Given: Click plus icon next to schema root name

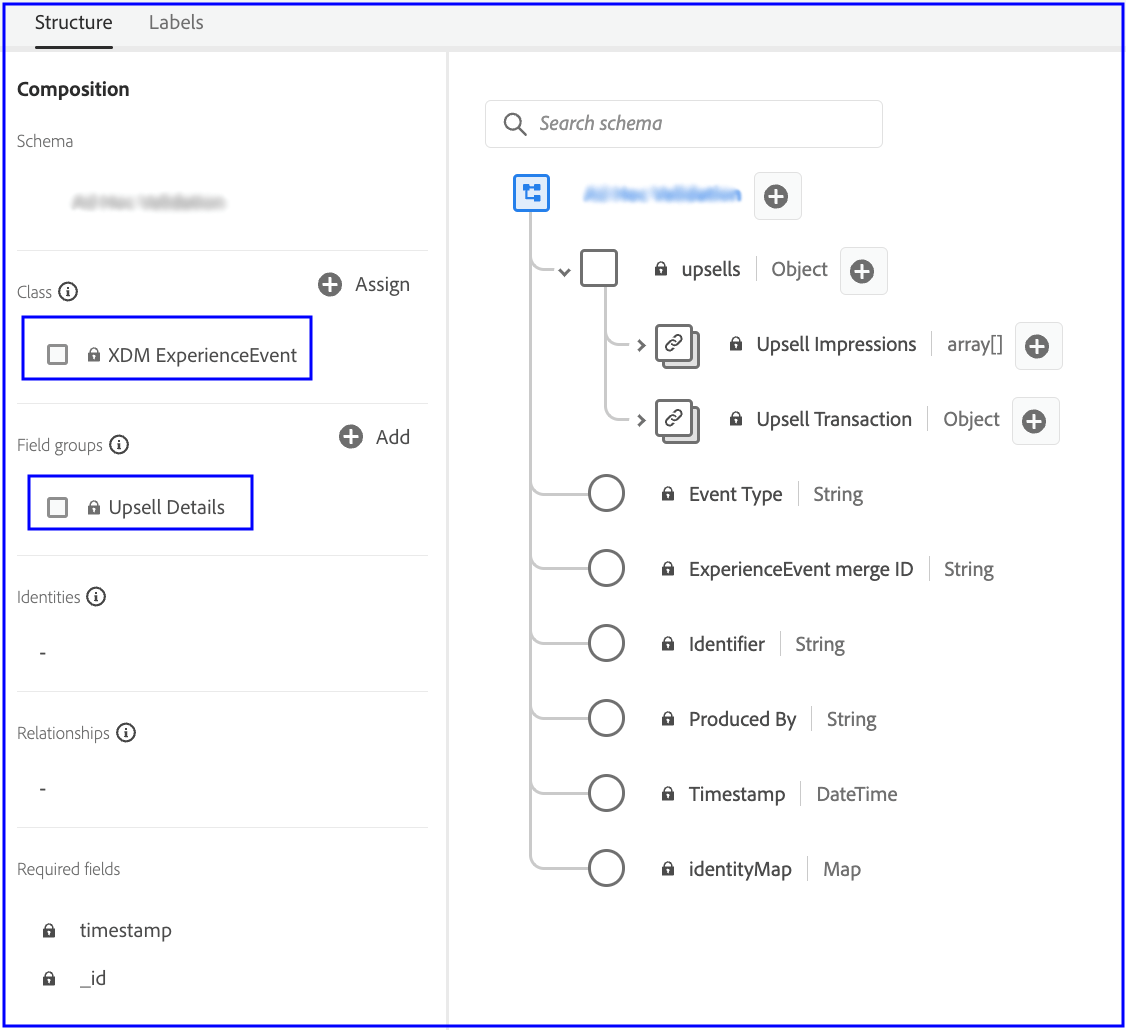Looking at the screenshot, I should tap(776, 197).
